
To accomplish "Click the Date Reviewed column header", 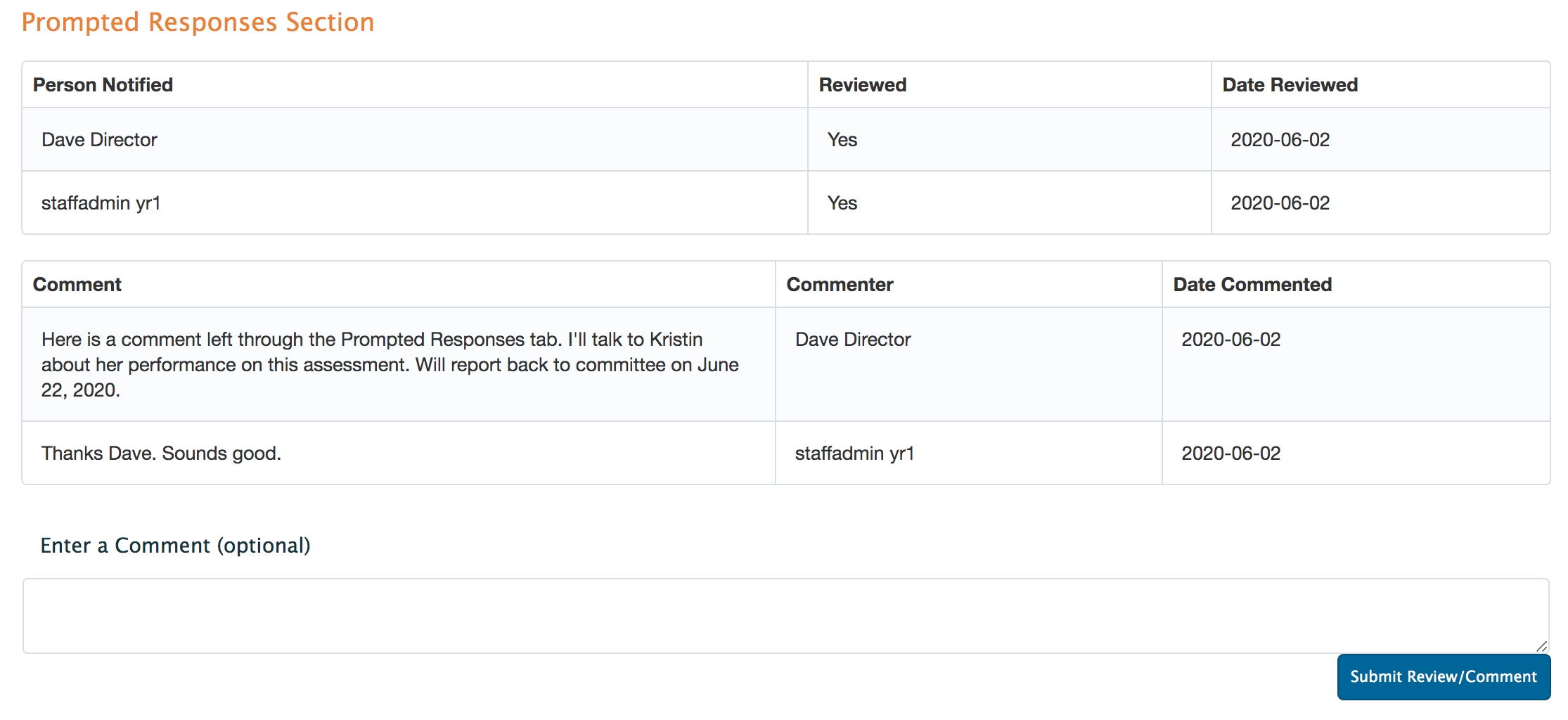I will point(1290,85).
